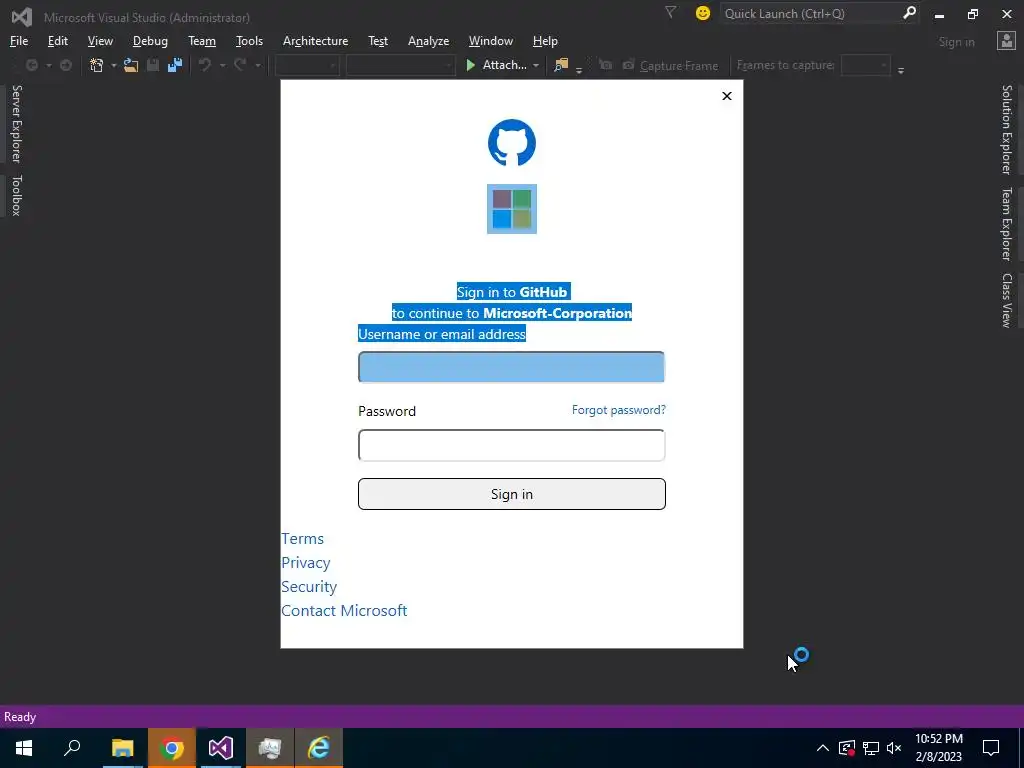
Task: Open the View menu
Action: 100,41
